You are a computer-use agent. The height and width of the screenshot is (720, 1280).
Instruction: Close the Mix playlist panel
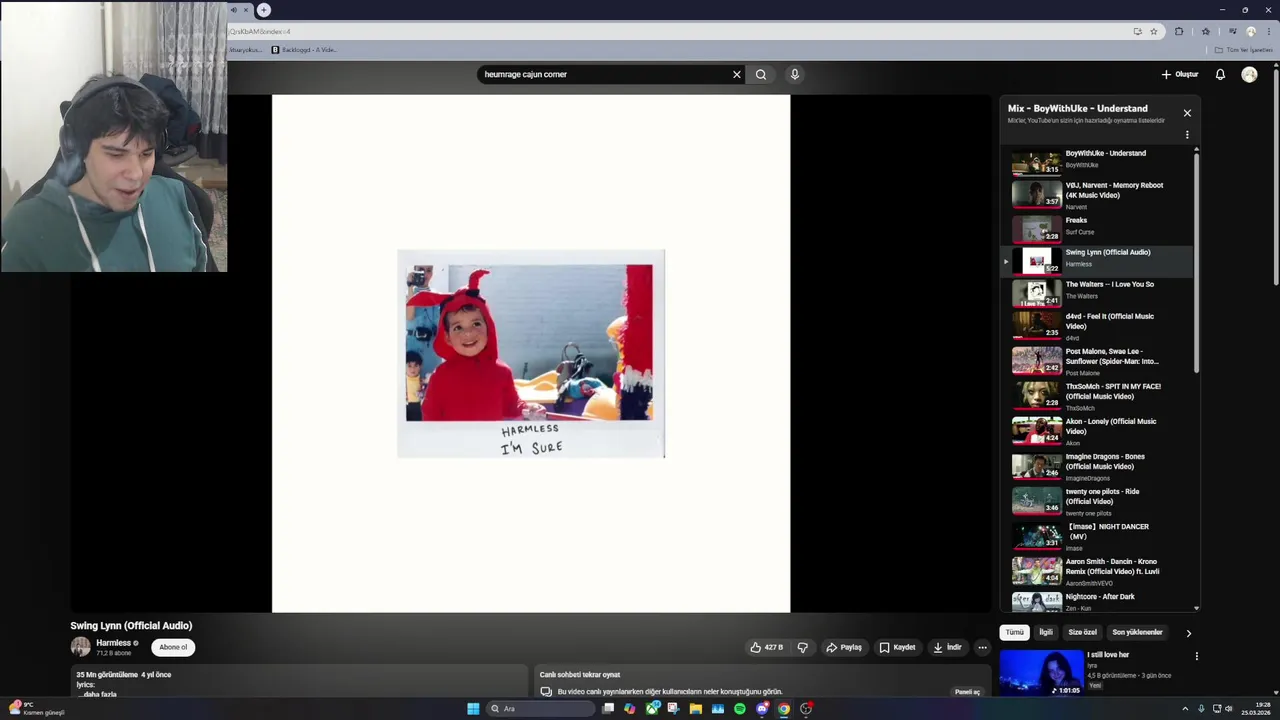(1187, 113)
